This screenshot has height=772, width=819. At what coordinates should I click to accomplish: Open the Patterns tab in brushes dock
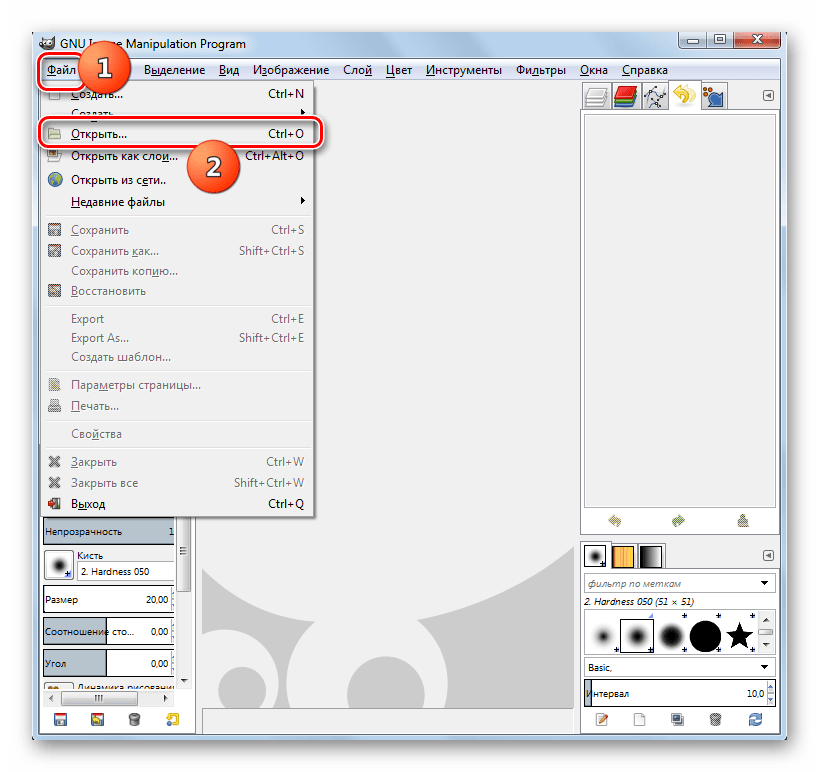[623, 556]
